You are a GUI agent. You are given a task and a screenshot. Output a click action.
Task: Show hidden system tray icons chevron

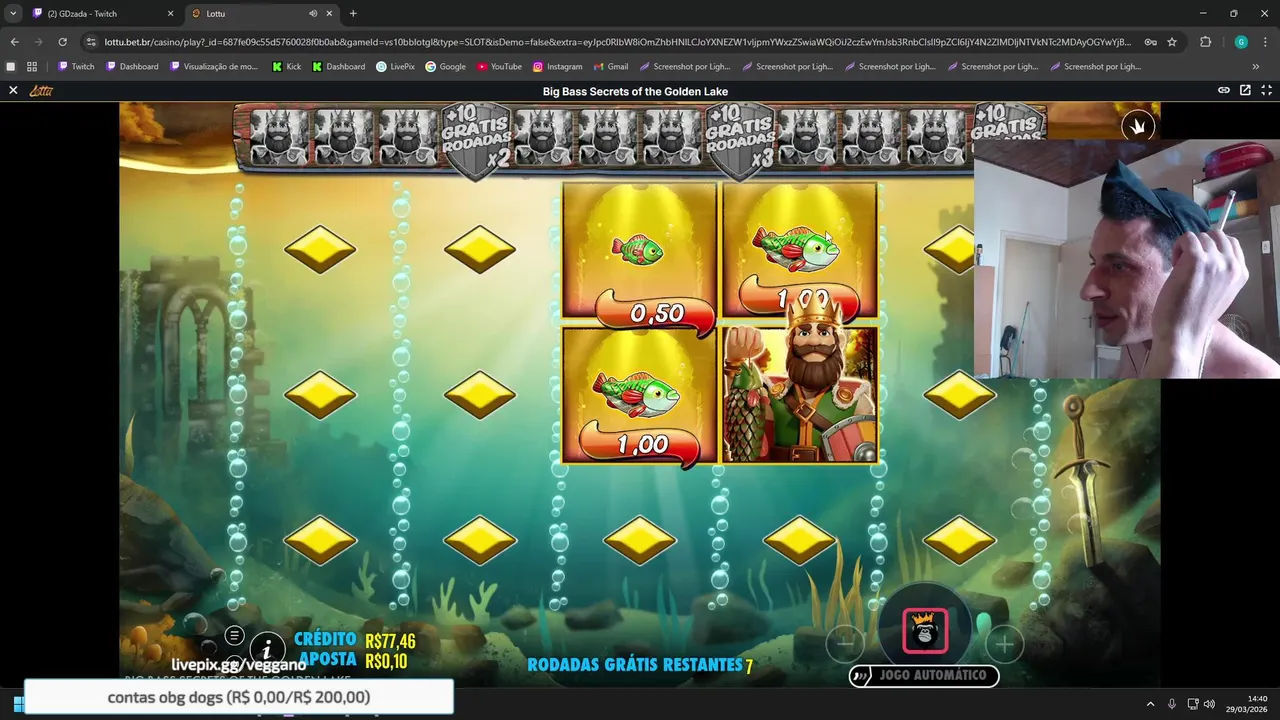tap(1150, 704)
